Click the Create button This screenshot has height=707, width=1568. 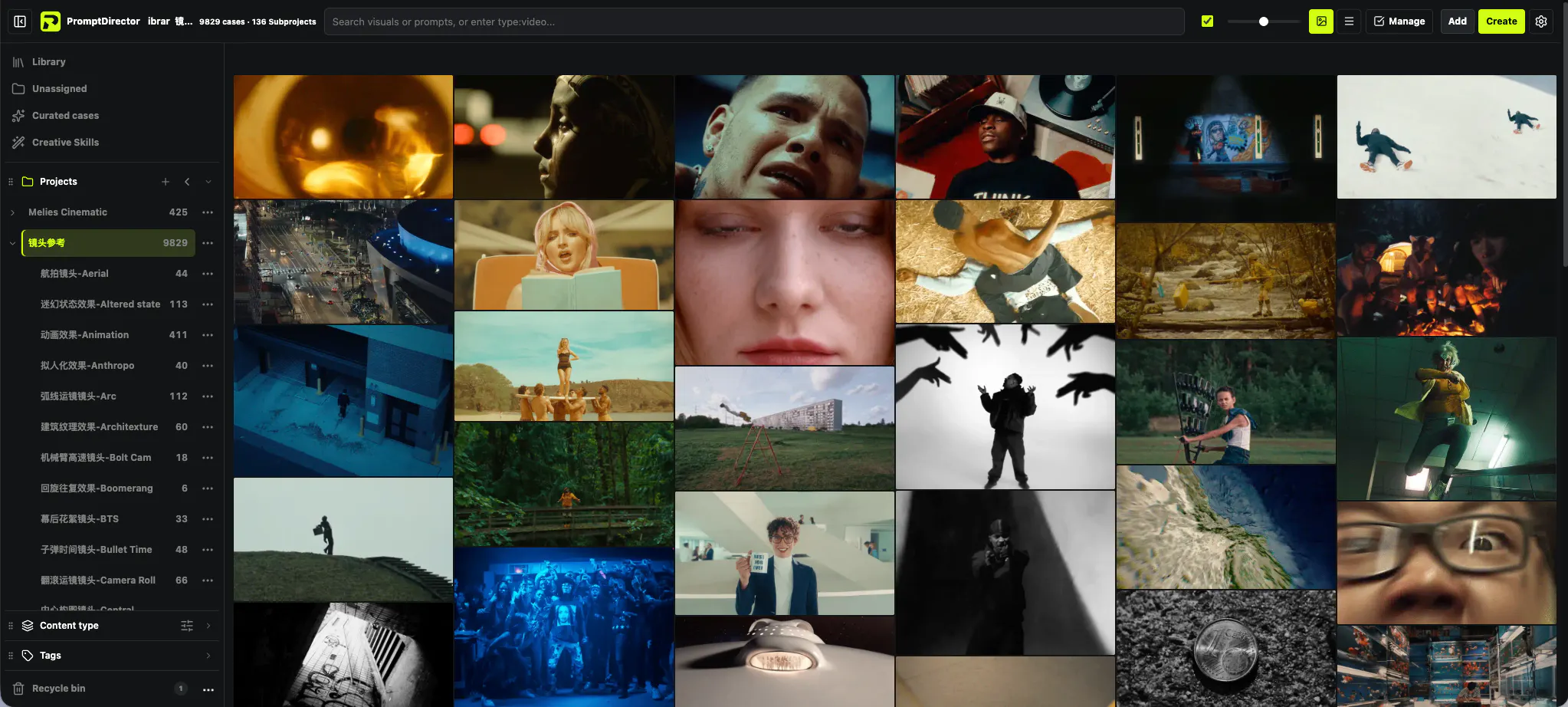[1501, 21]
